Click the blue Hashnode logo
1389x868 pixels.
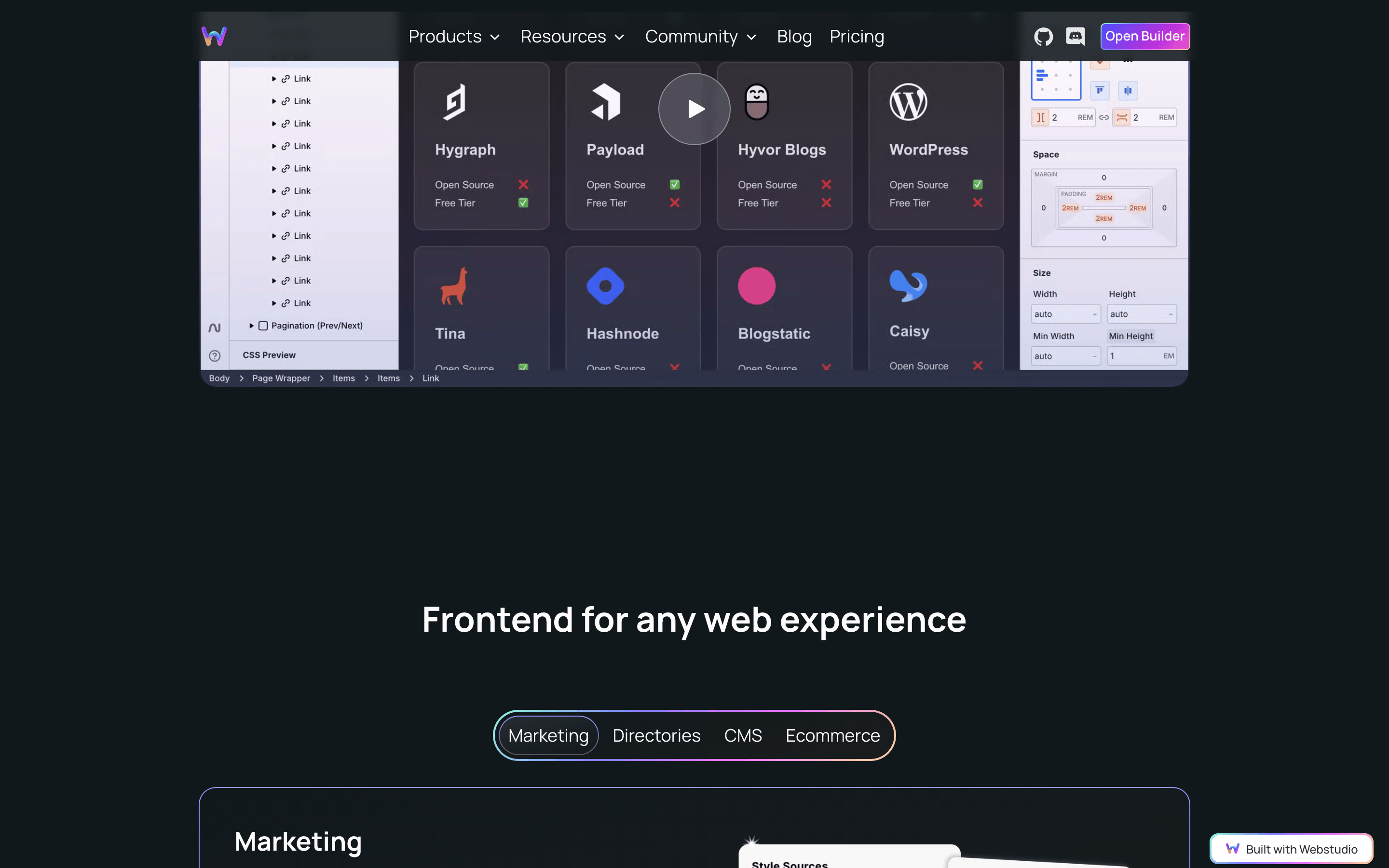[606, 286]
